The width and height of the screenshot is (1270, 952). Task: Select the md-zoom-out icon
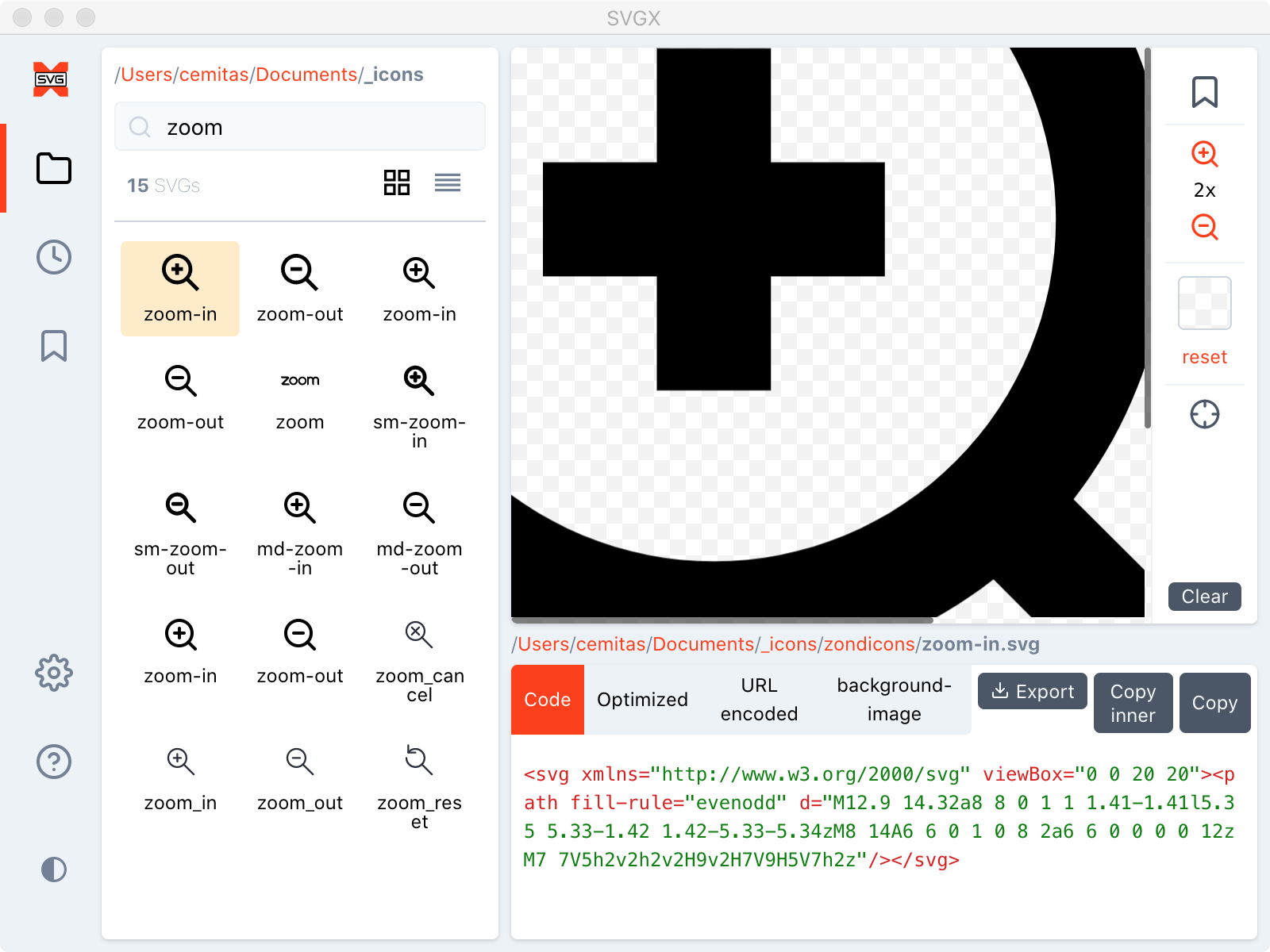pyautogui.click(x=419, y=533)
